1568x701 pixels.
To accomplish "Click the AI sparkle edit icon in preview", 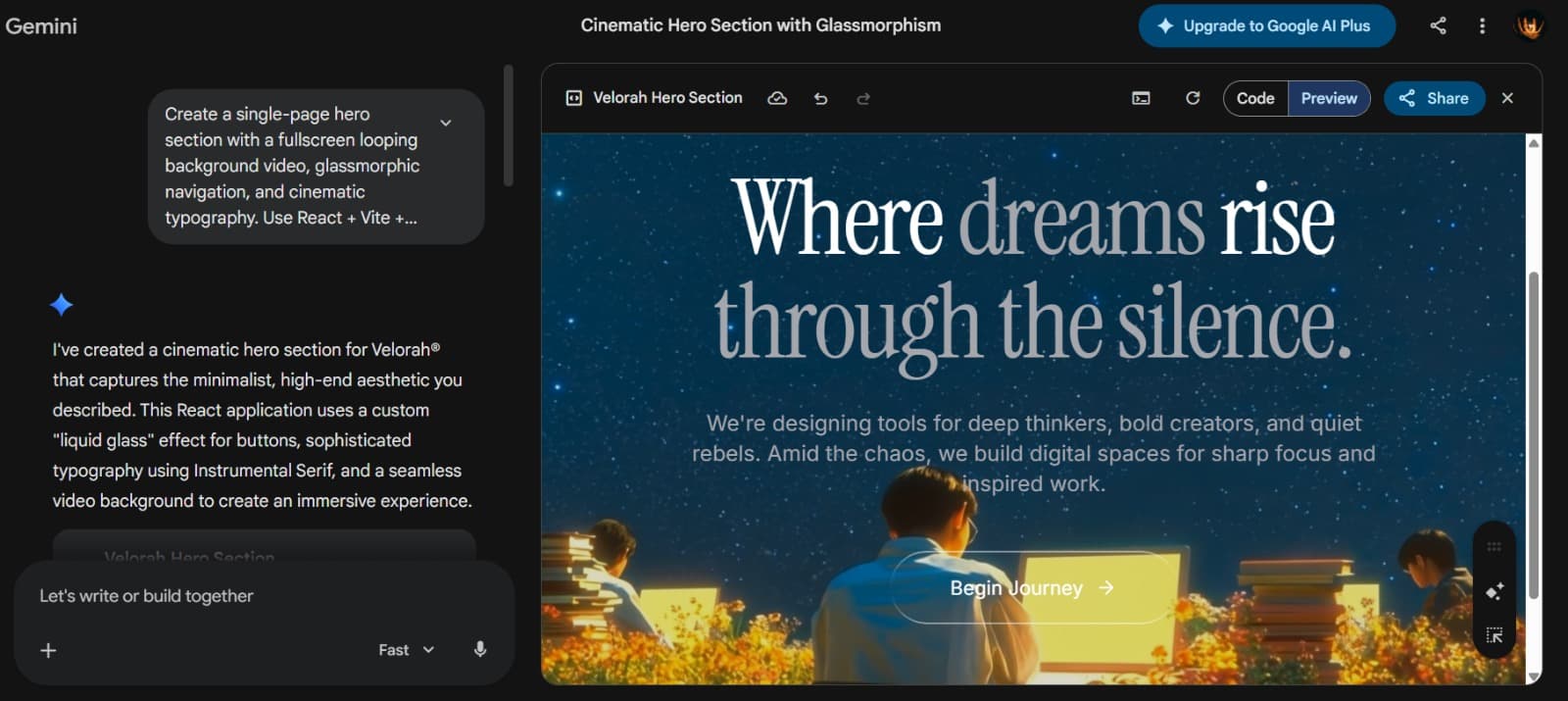I will [x=1494, y=591].
